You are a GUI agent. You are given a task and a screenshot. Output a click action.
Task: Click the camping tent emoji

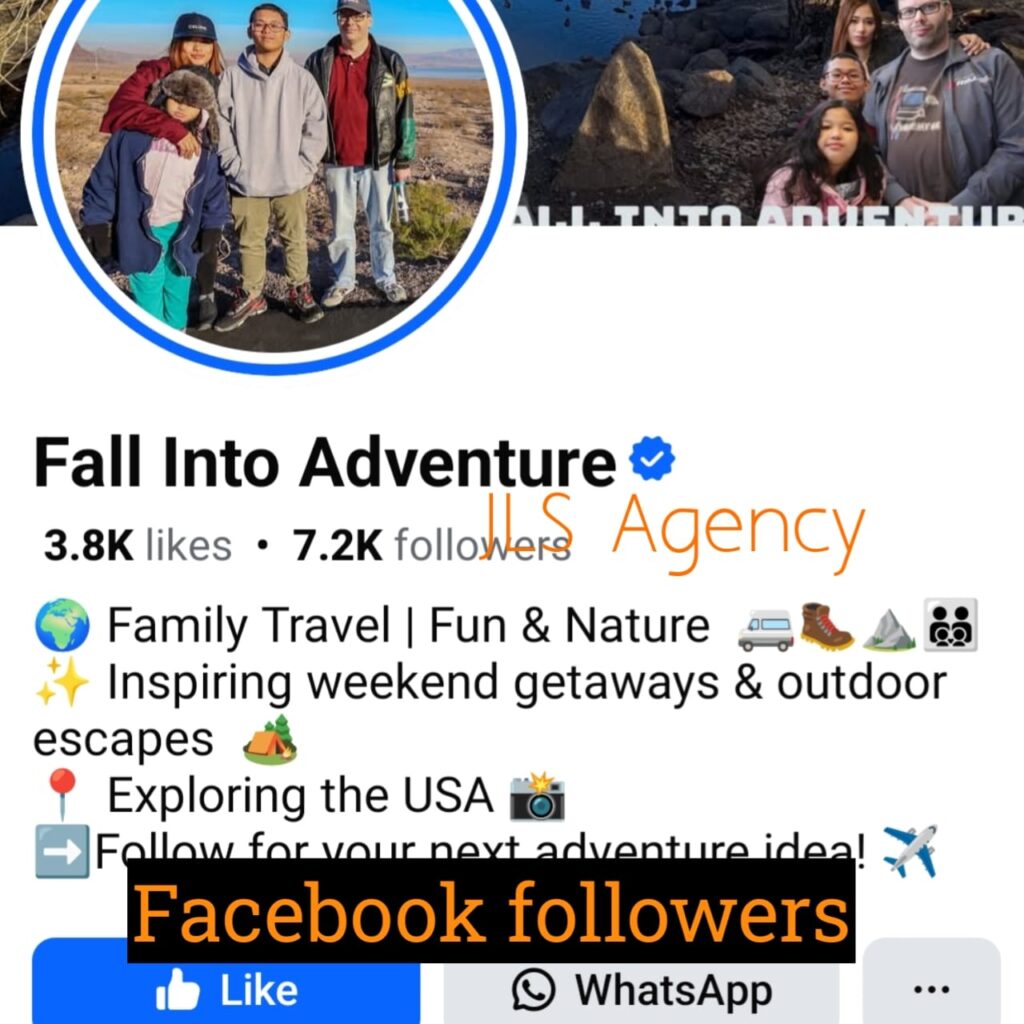[x=270, y=740]
